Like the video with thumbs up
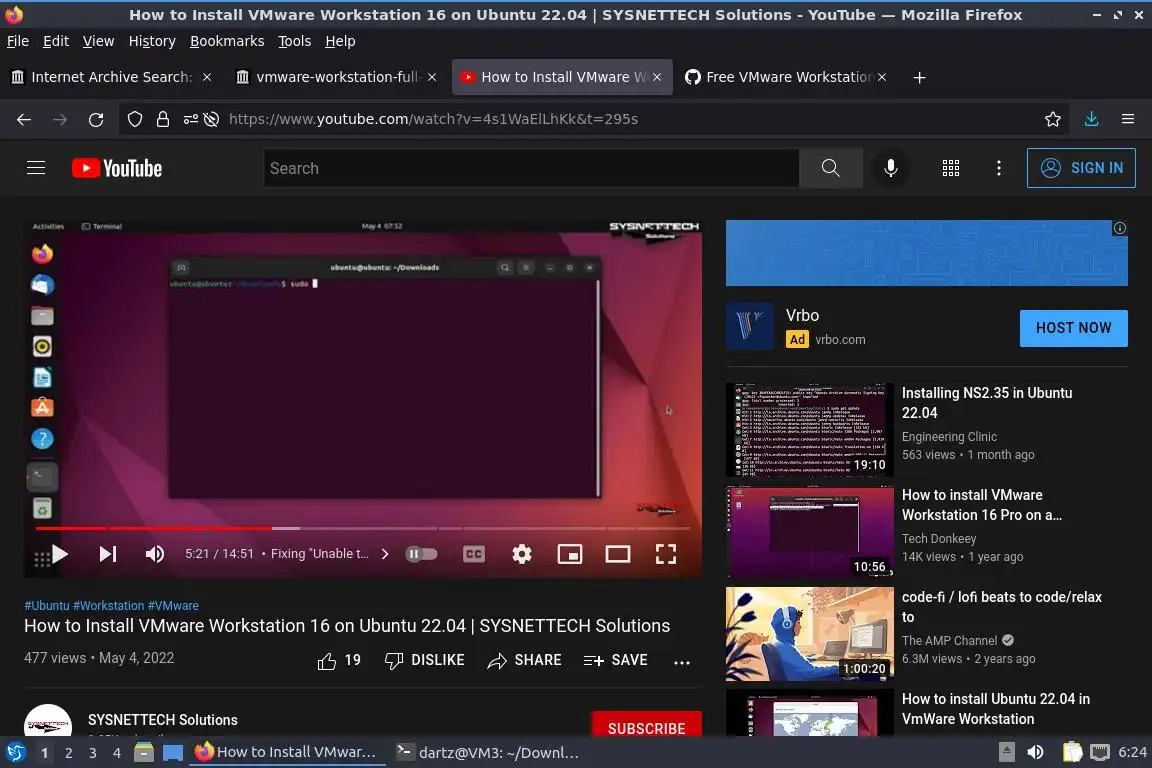This screenshot has width=1152, height=768. click(339, 661)
